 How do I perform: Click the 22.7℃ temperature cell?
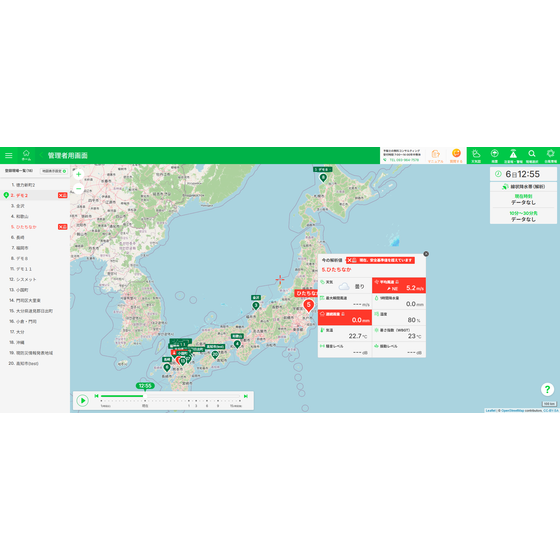pyautogui.click(x=345, y=333)
